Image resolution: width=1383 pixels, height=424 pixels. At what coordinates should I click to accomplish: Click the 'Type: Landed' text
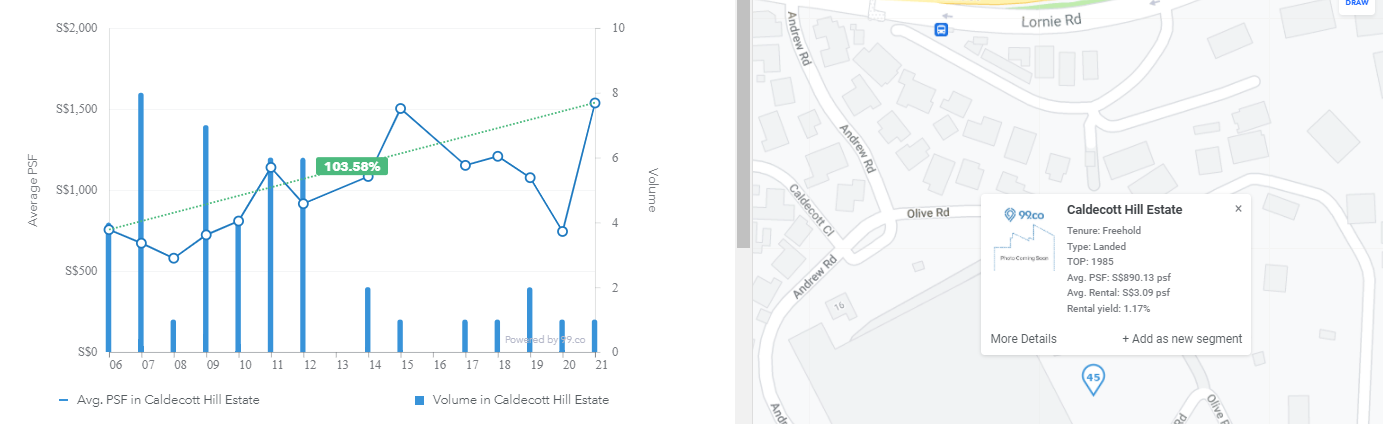coord(1096,246)
